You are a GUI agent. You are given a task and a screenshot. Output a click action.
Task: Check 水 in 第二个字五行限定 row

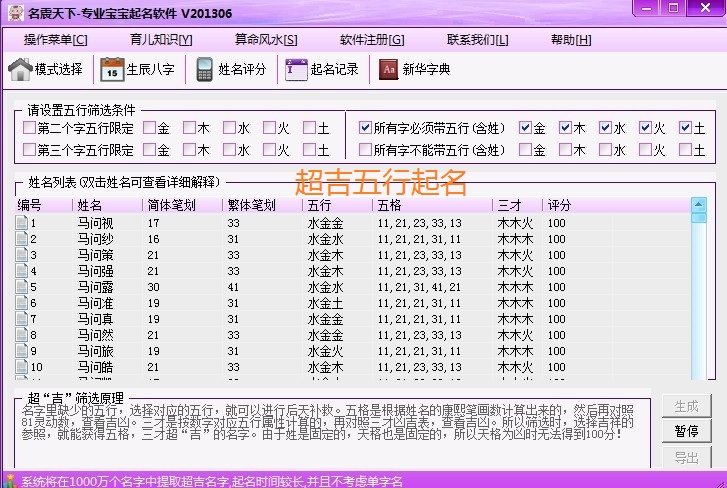click(229, 127)
